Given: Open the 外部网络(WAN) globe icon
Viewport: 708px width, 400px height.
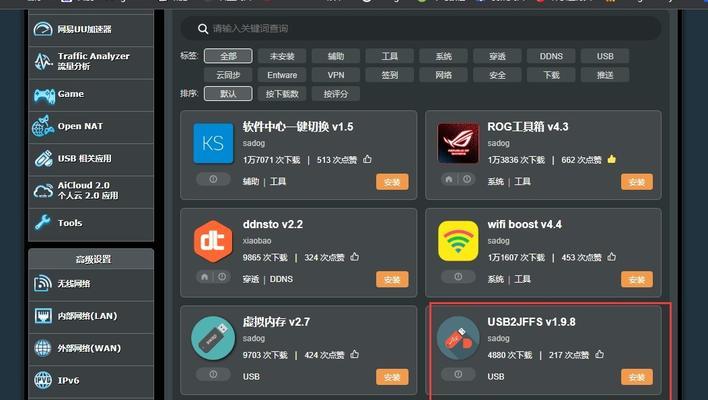Looking at the screenshot, I should coord(43,348).
